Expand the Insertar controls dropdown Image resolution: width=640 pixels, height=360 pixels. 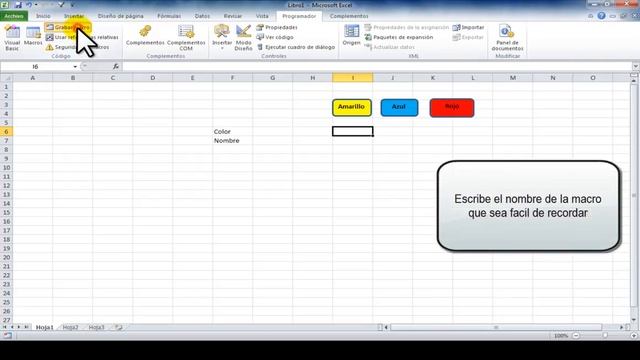point(222,38)
